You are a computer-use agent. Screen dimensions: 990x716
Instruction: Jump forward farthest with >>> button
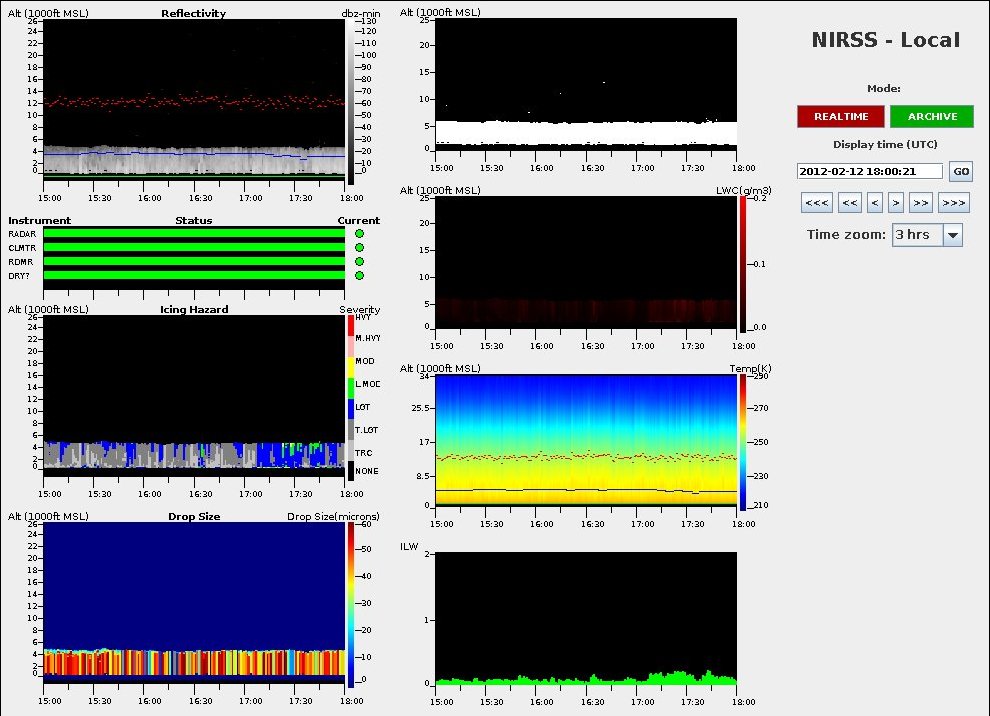954,203
